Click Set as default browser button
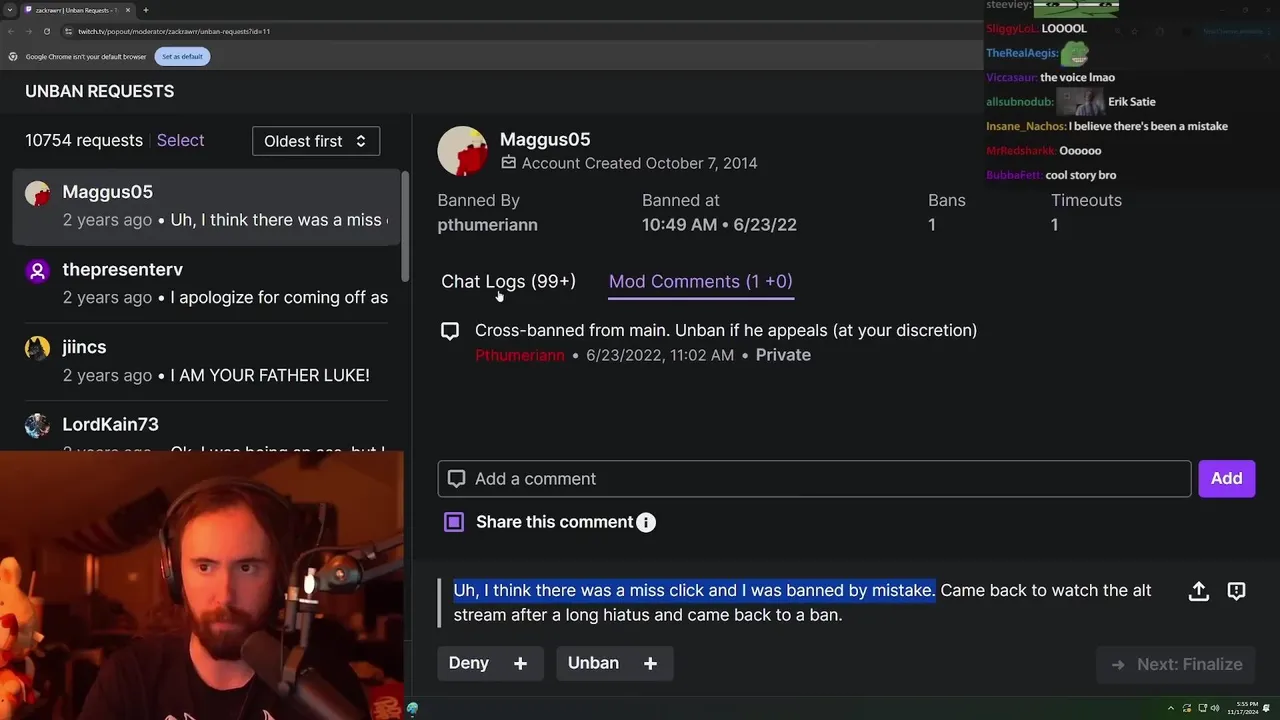 (x=182, y=56)
